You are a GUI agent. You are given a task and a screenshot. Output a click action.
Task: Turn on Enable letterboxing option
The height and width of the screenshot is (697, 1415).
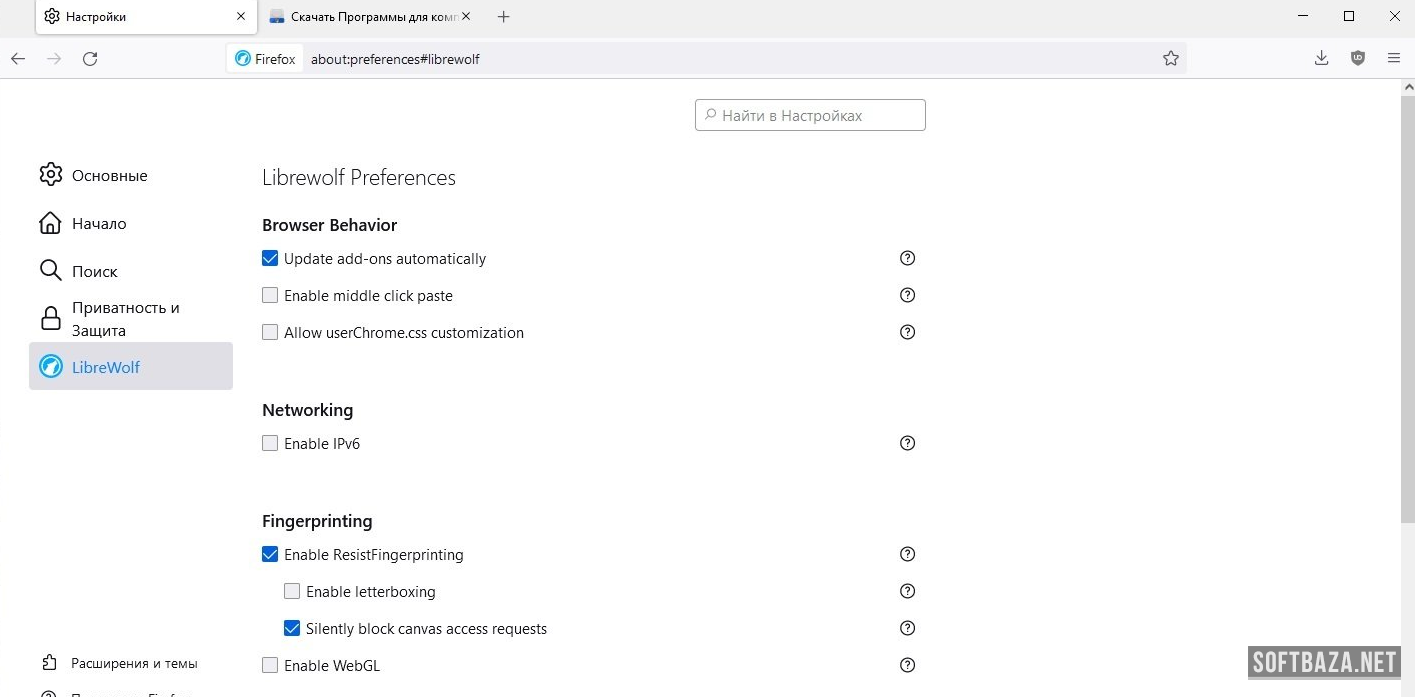click(292, 592)
